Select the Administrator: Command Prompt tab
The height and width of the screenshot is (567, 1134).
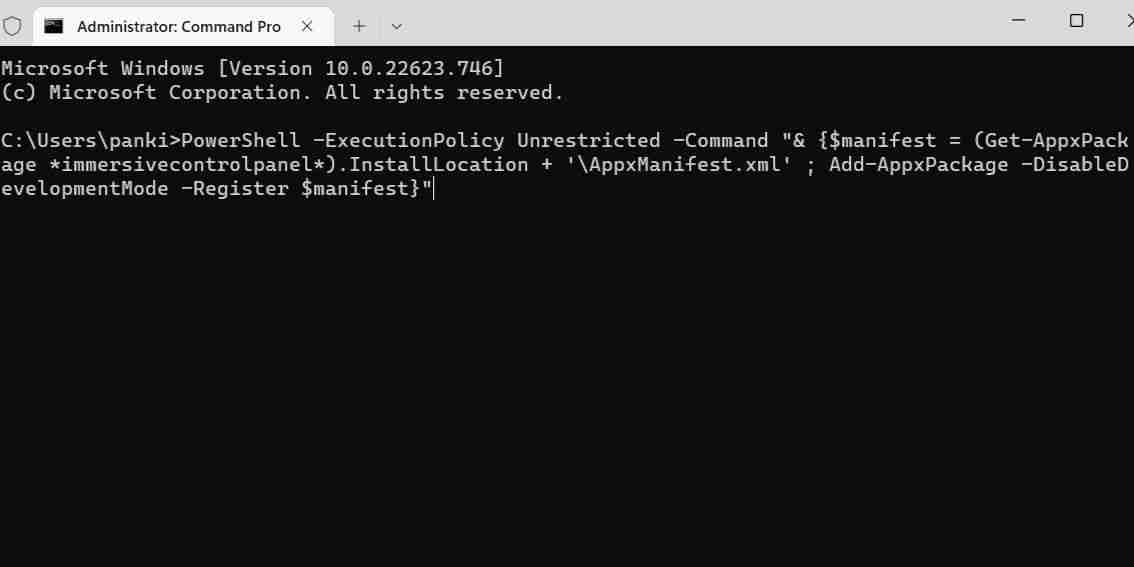click(178, 27)
